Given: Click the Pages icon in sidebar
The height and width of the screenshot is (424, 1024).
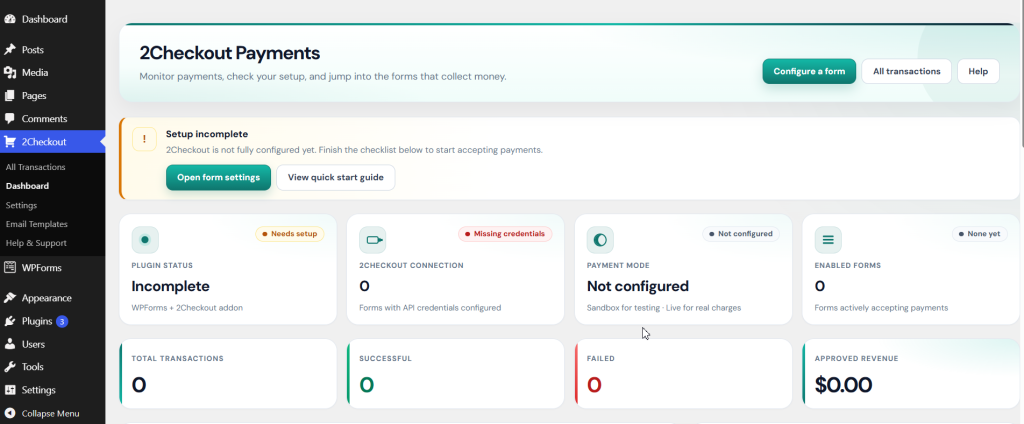Looking at the screenshot, I should [10, 95].
